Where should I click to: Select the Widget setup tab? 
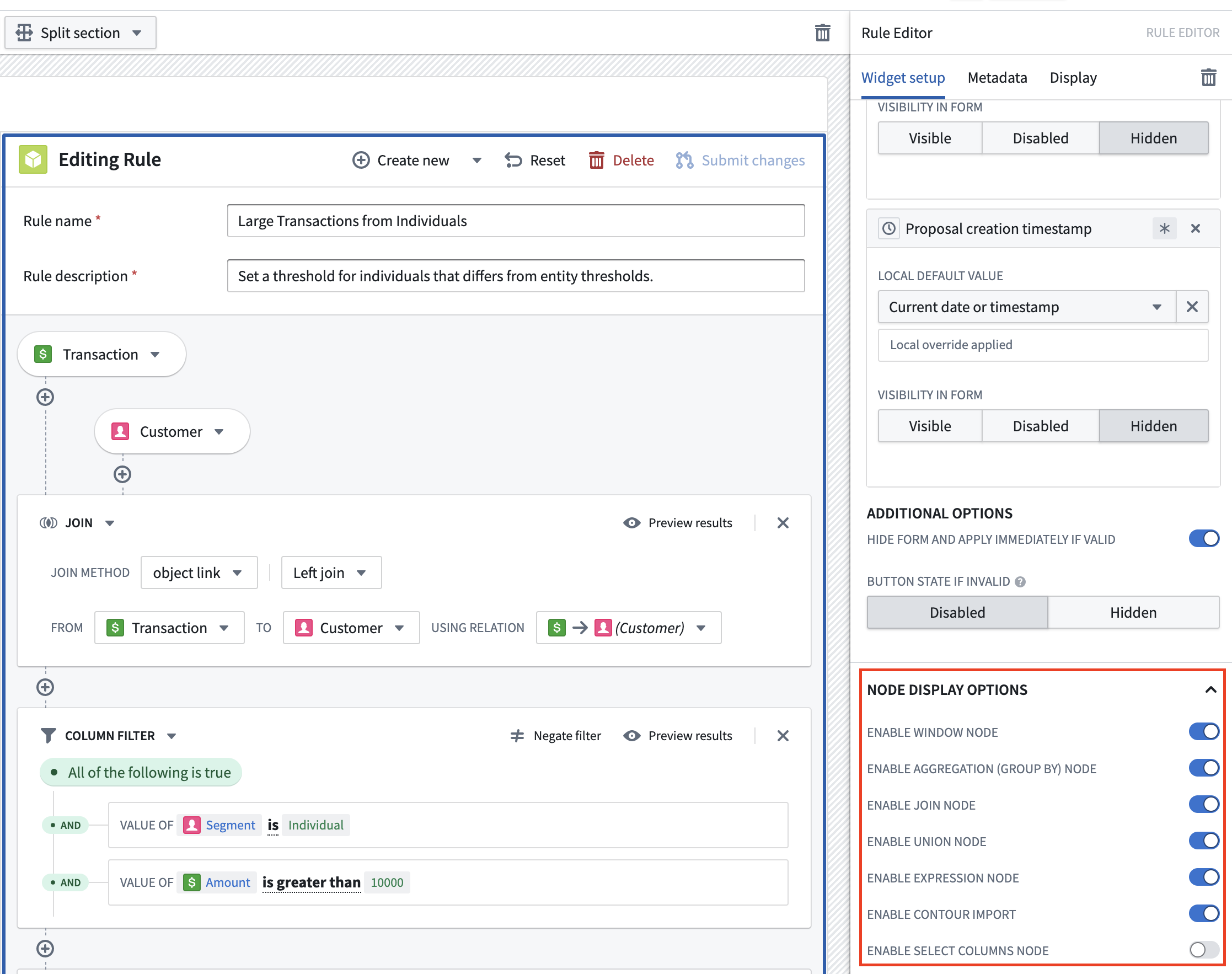coord(902,78)
